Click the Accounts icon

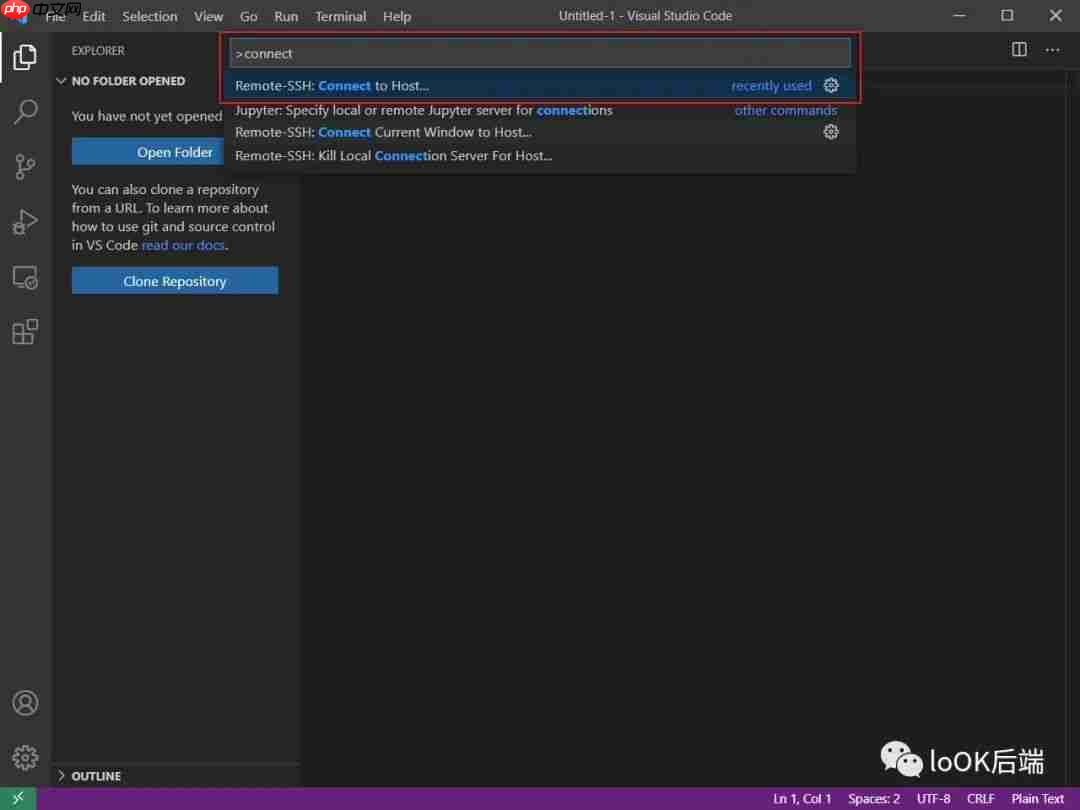[24, 702]
